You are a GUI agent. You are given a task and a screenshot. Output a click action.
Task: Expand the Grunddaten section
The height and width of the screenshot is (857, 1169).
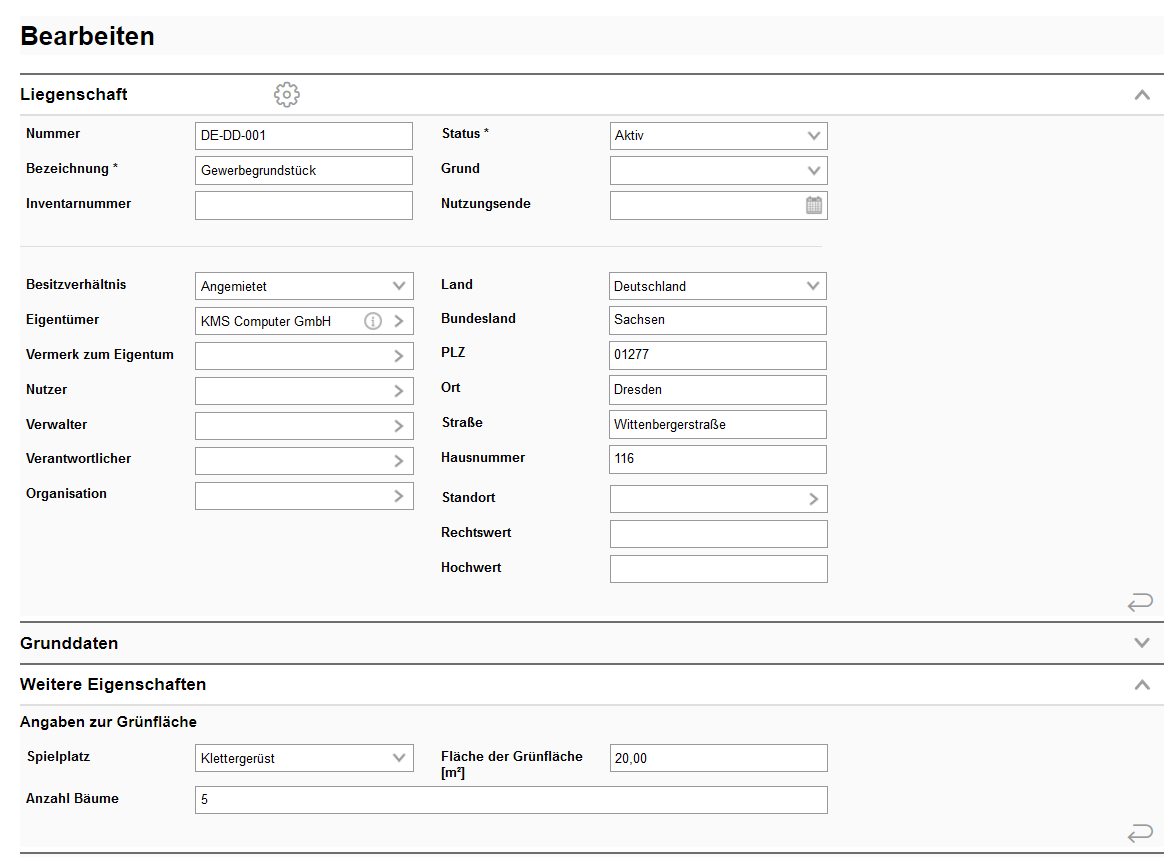(x=1142, y=643)
